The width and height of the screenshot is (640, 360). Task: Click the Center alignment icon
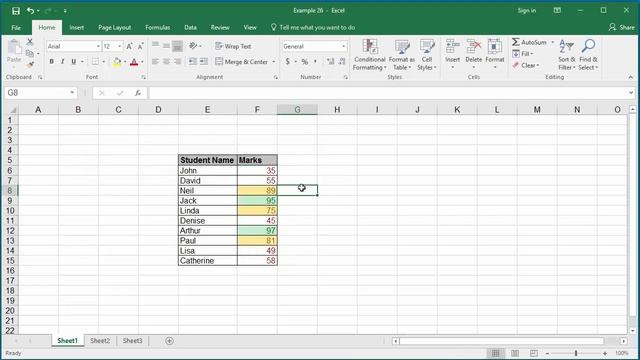(x=167, y=62)
